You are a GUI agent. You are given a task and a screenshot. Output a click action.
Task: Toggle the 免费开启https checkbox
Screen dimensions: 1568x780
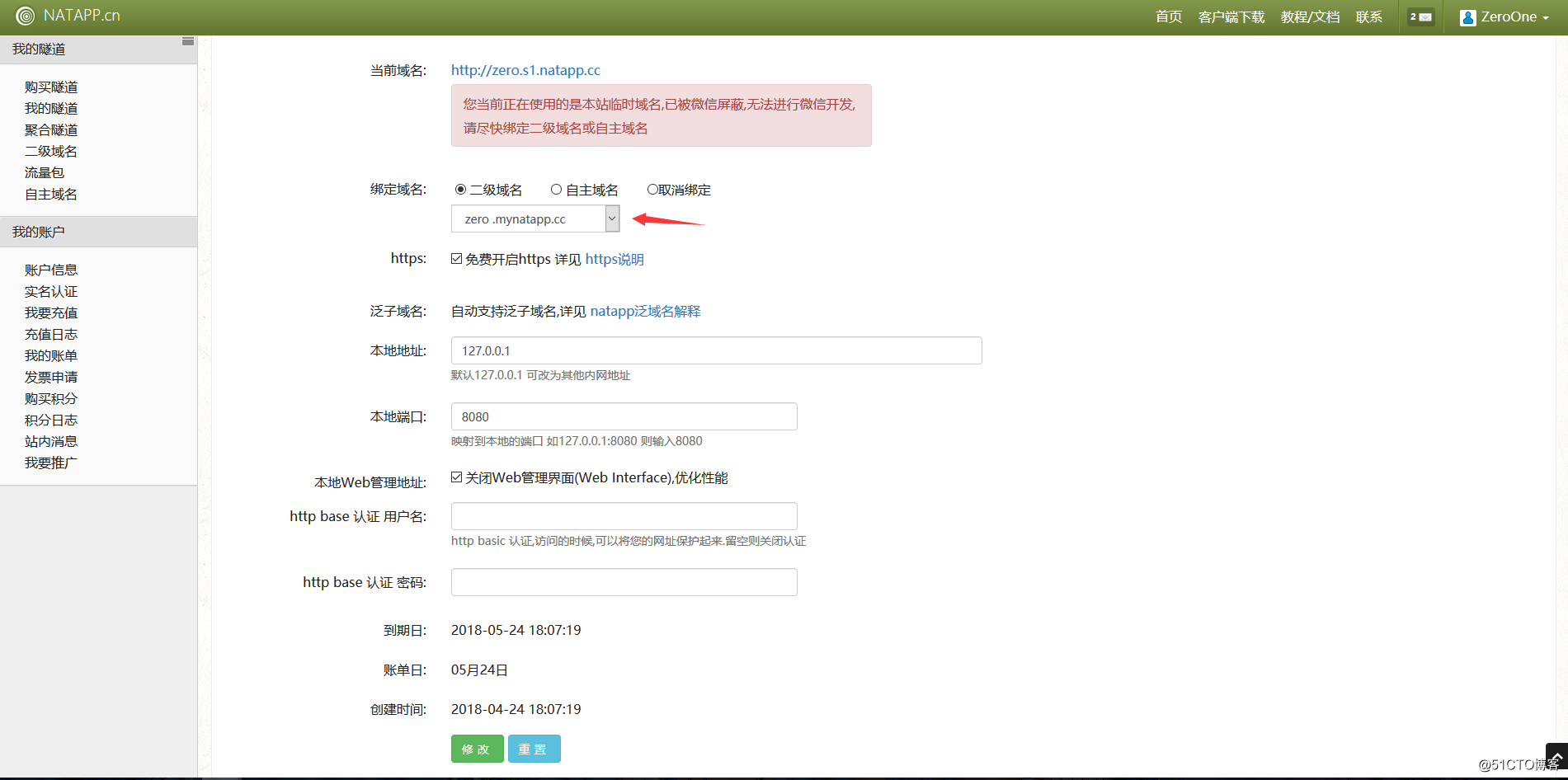point(456,259)
